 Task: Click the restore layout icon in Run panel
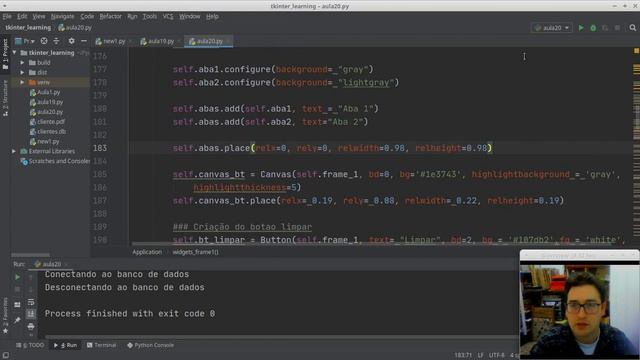pos(17,304)
